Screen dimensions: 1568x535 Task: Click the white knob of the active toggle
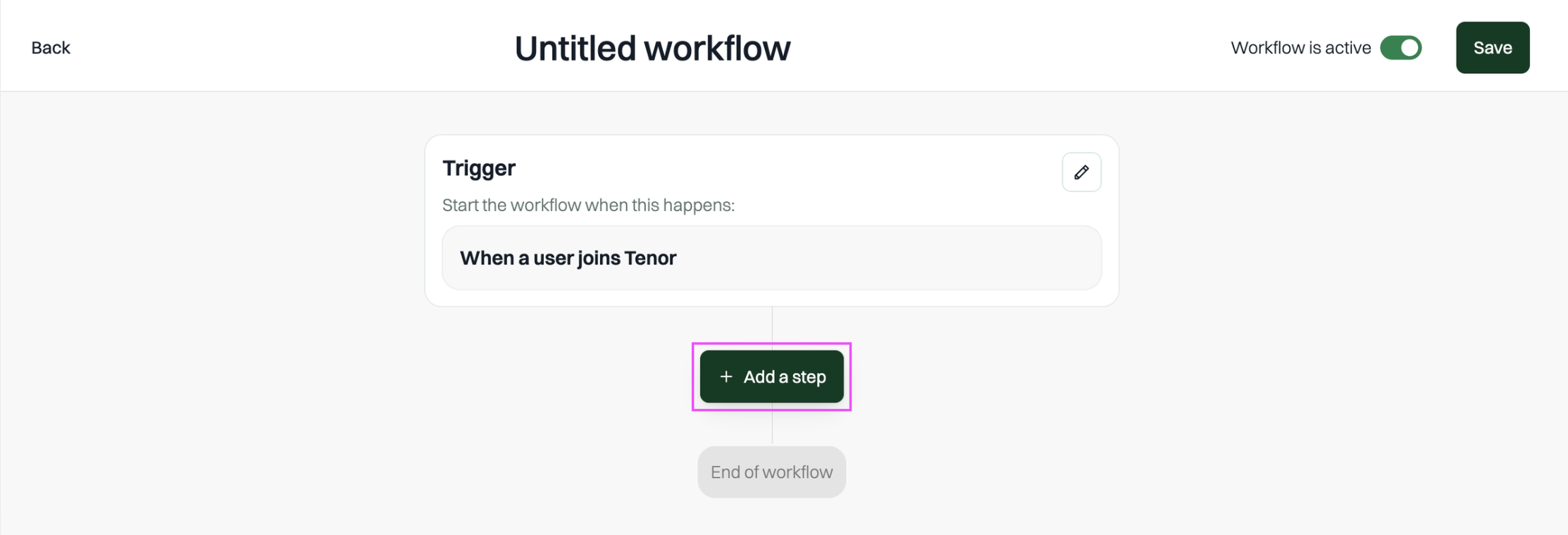click(x=1410, y=48)
